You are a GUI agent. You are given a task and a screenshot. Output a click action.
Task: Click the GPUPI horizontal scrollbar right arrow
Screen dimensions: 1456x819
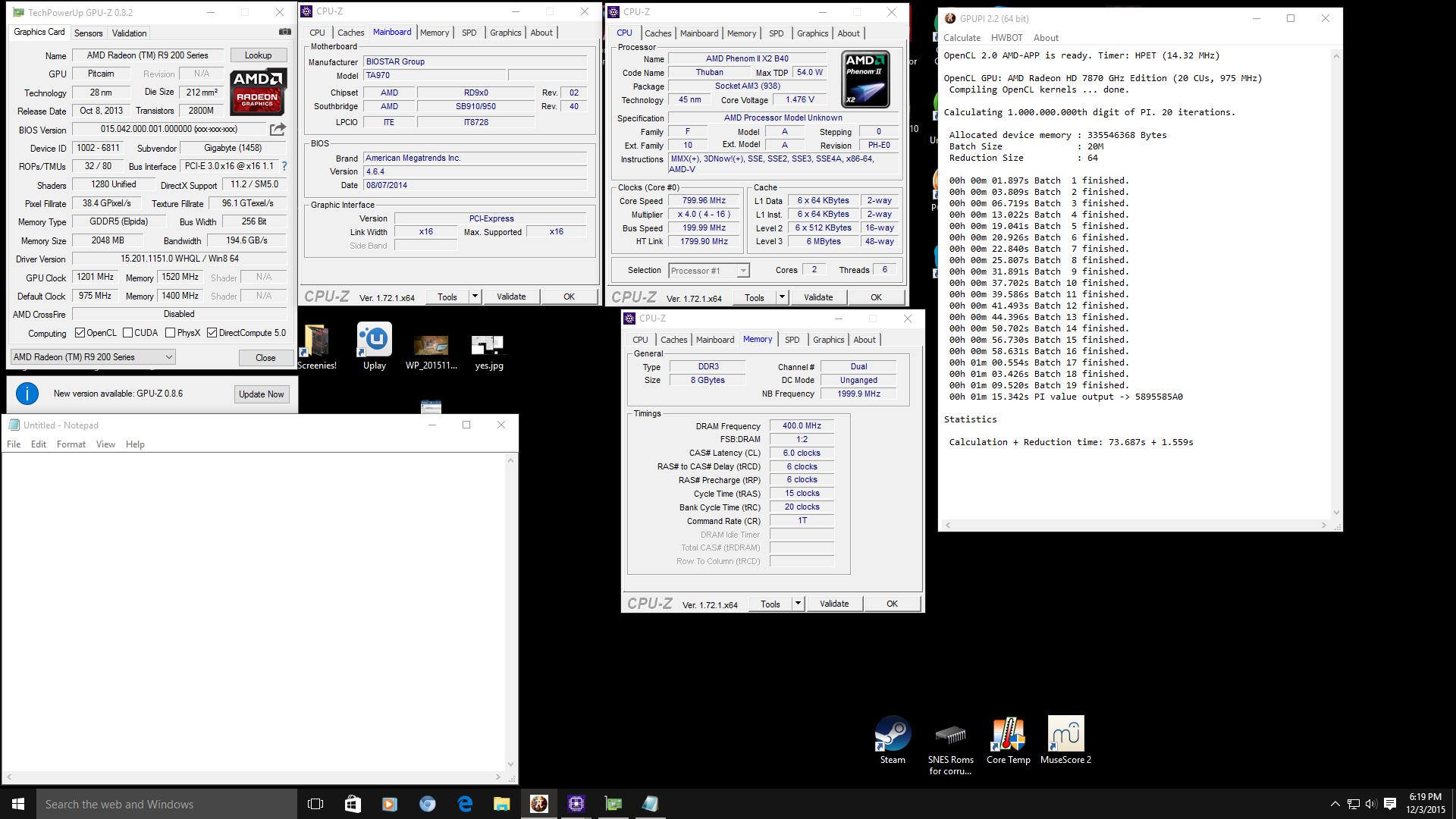pos(1324,525)
